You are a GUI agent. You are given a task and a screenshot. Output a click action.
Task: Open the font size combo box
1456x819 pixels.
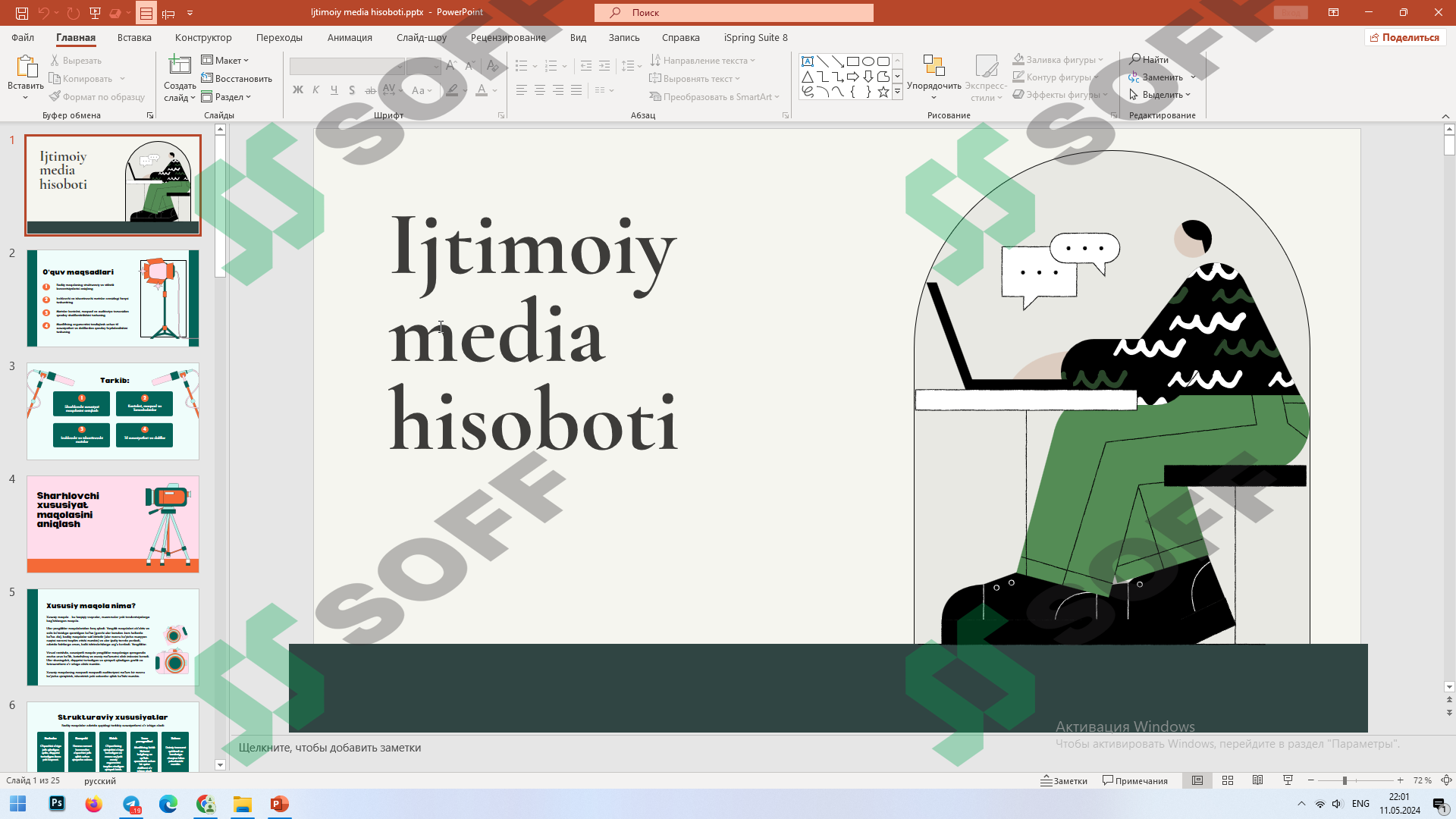[423, 66]
